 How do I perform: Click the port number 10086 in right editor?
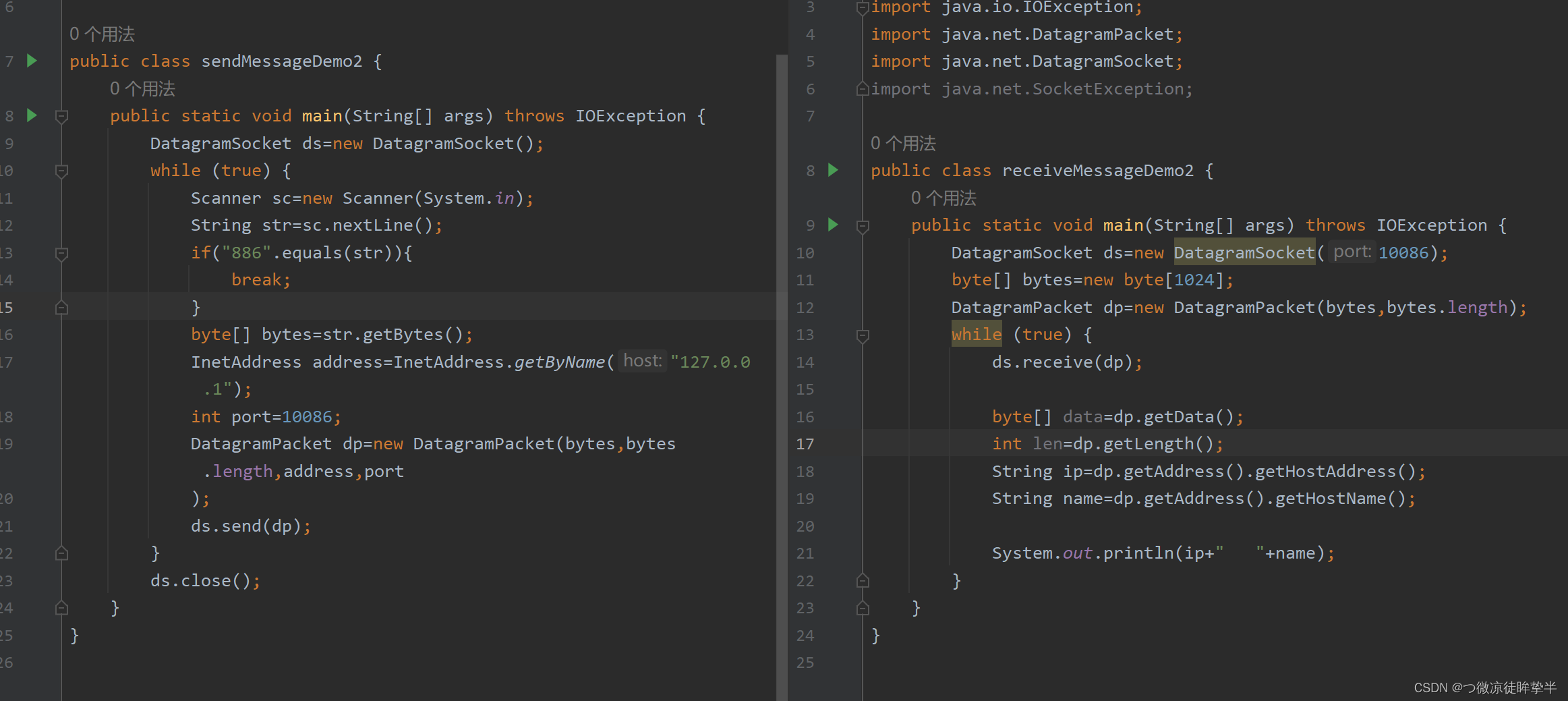tap(1403, 253)
